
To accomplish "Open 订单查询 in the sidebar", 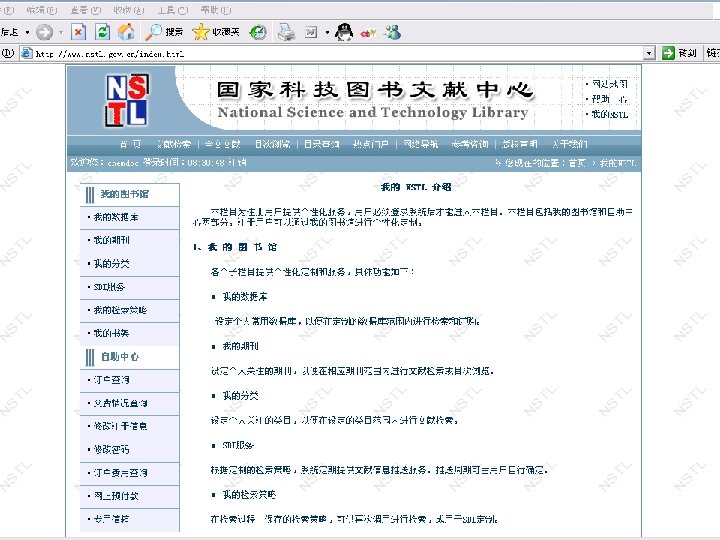I will pyautogui.click(x=112, y=380).
